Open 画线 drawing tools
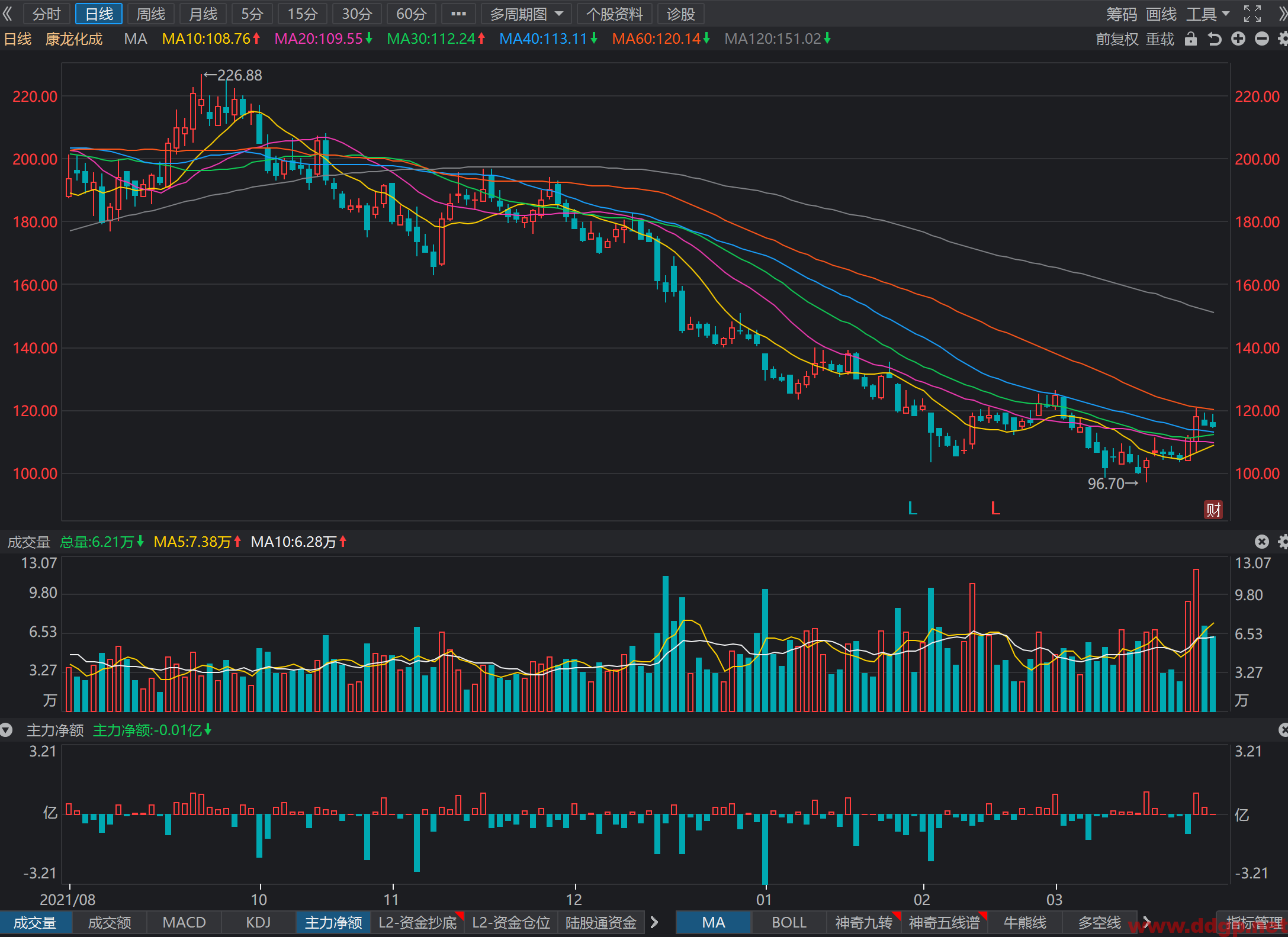Screen dimensions: 1288x937 1161,14
